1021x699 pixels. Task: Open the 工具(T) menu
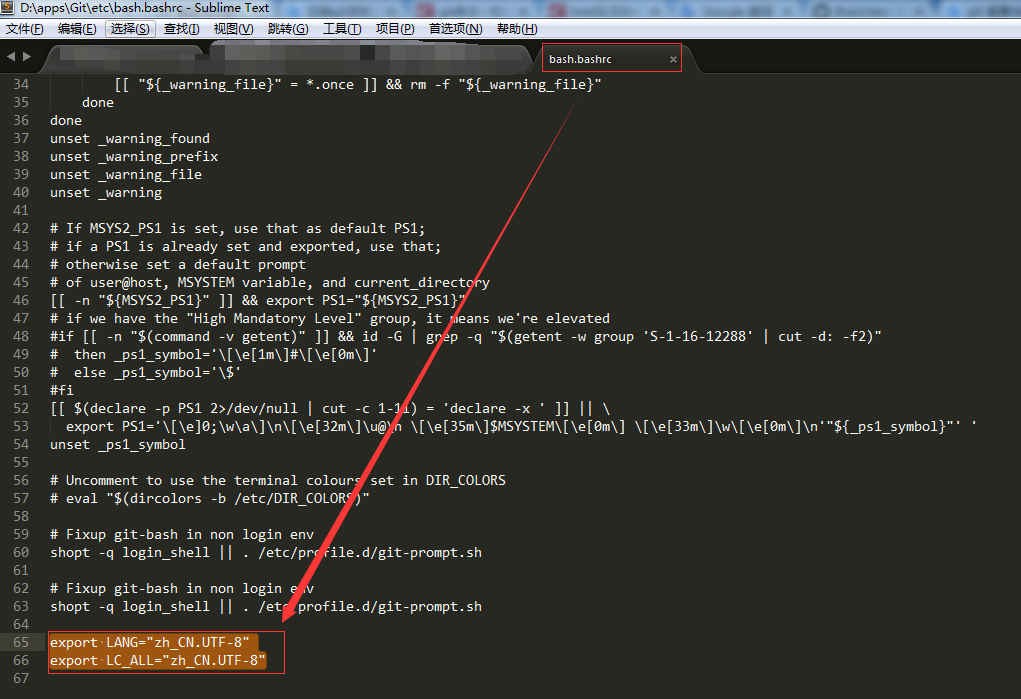(343, 28)
